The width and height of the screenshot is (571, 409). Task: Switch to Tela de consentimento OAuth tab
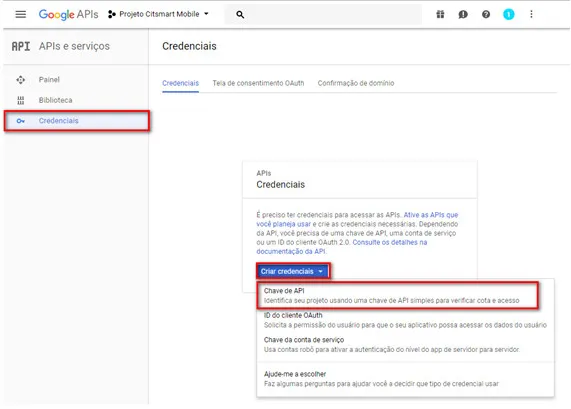click(258, 83)
